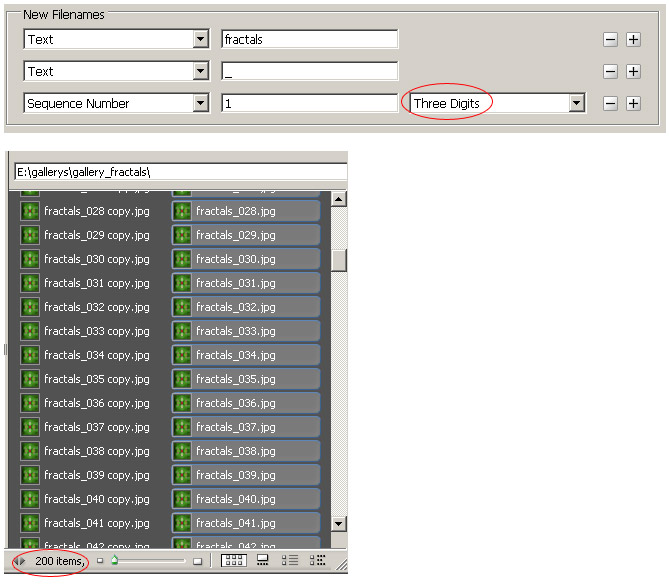Select file fractals_036 copy.jpg
Image resolution: width=669 pixels, height=585 pixels.
point(96,403)
